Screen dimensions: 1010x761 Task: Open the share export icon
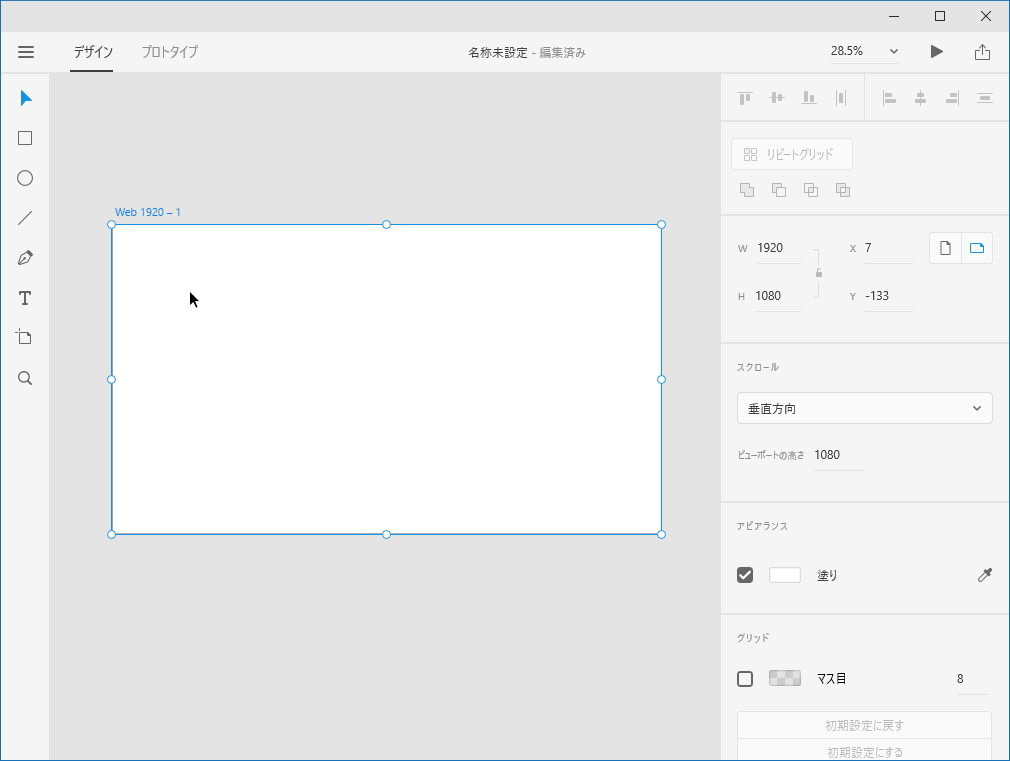(982, 51)
